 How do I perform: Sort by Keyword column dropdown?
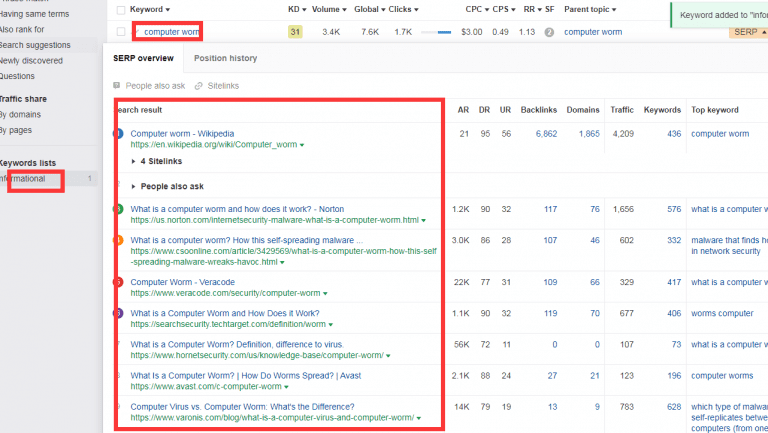click(150, 9)
